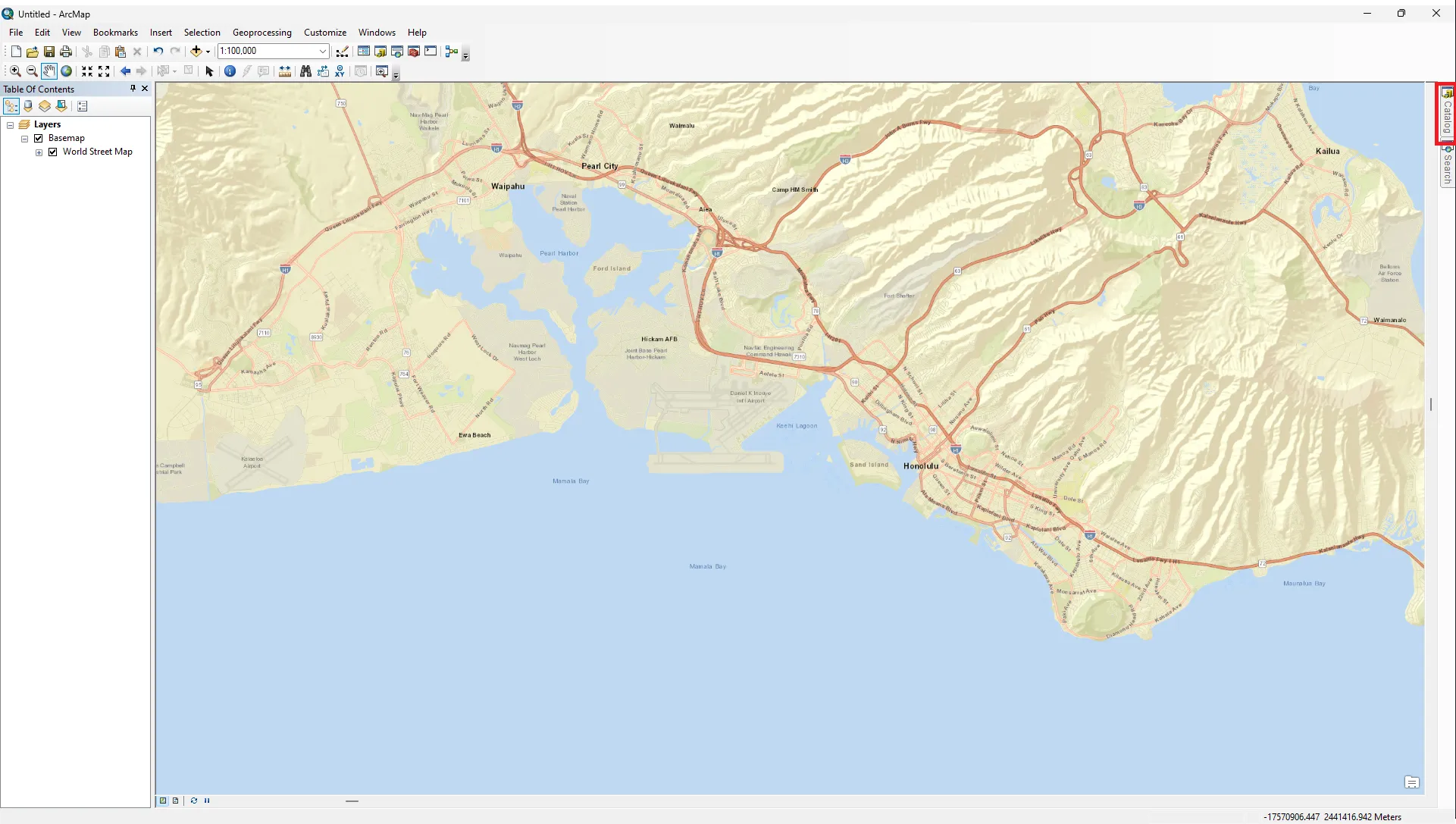This screenshot has height=824, width=1456.
Task: Open the Windows menu
Action: click(377, 33)
